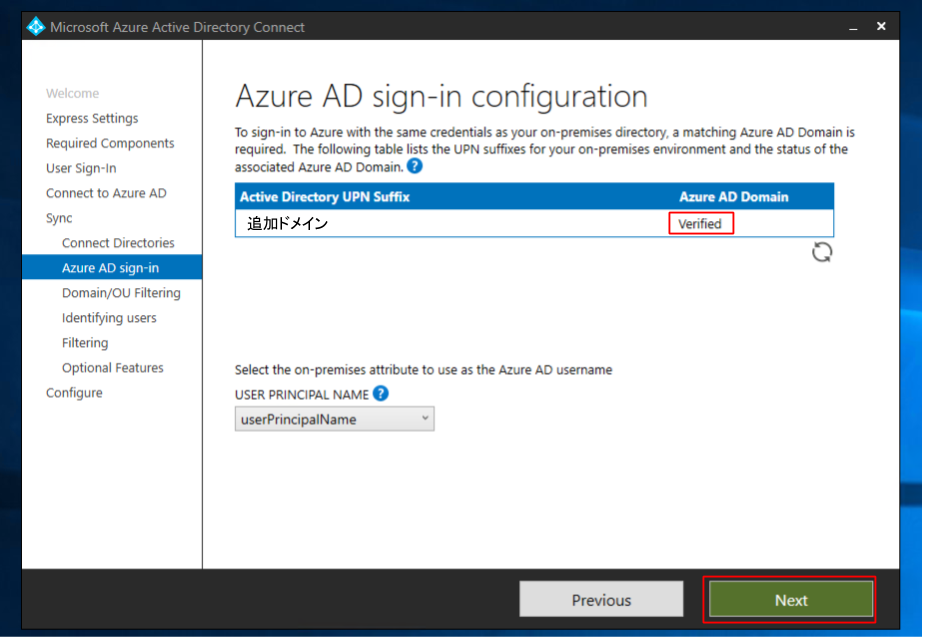The image size is (927, 642).
Task: Select Connect to Azure AD step
Action: pos(107,194)
